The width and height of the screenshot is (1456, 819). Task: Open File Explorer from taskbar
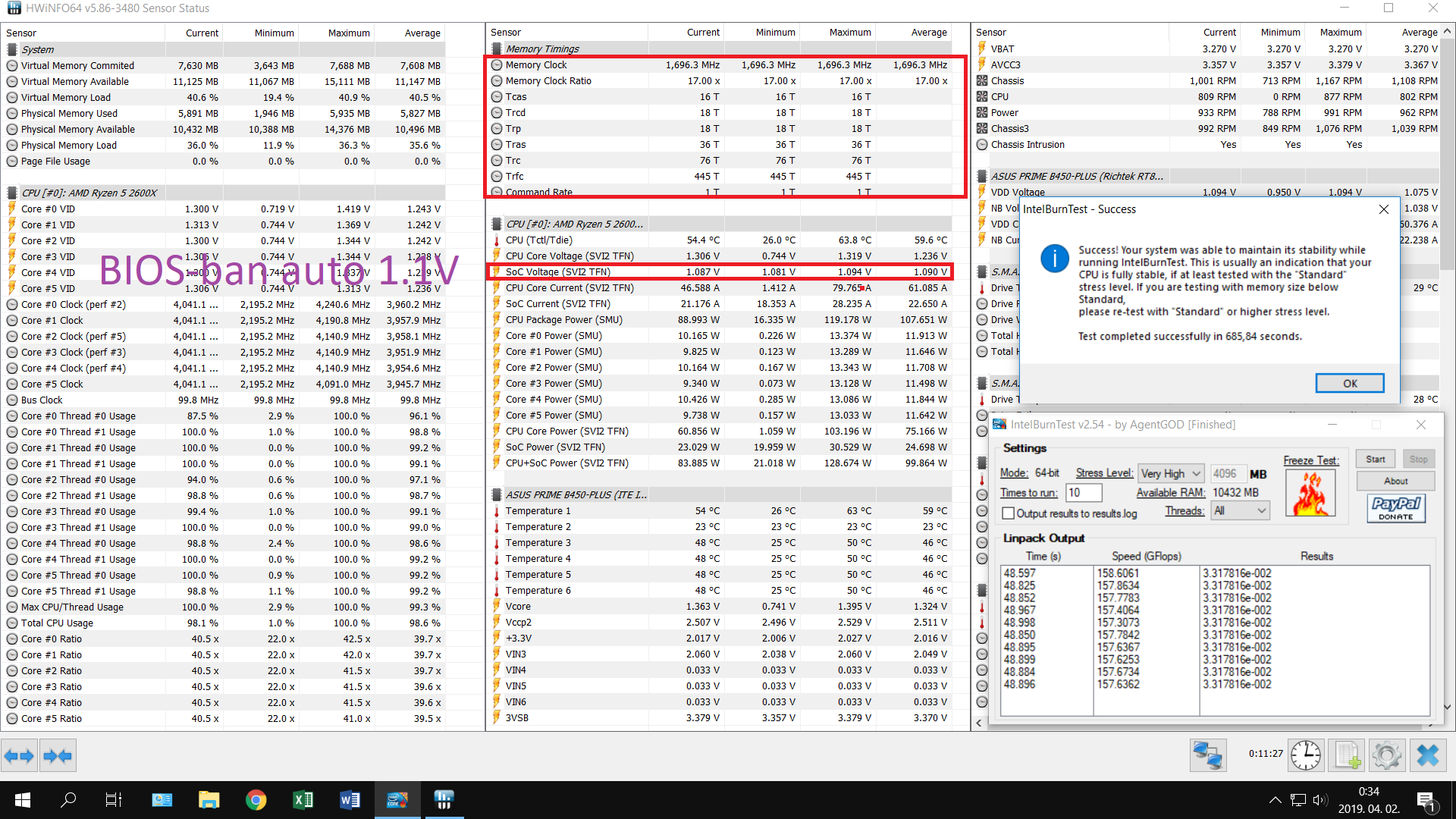(209, 800)
